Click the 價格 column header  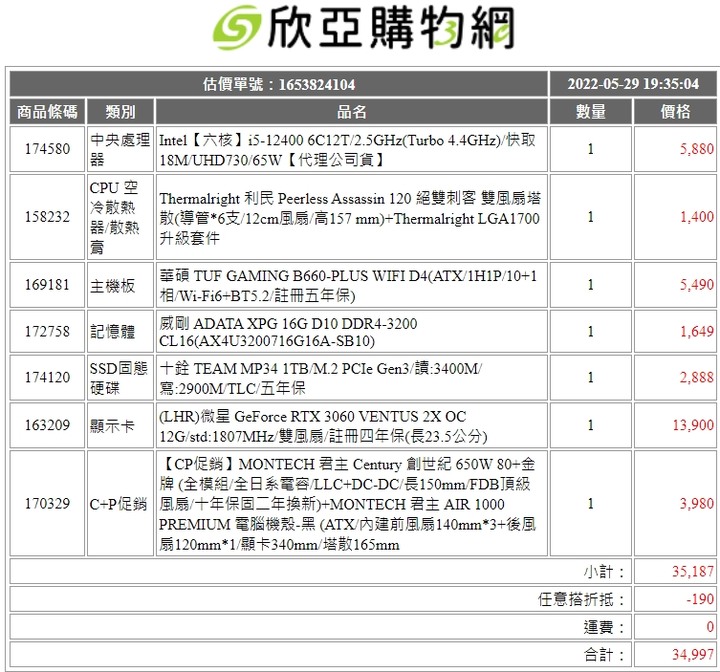click(675, 112)
